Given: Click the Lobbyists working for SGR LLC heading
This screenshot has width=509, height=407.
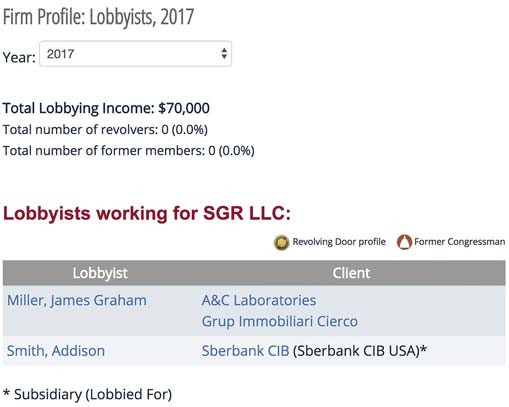Looking at the screenshot, I should [x=147, y=213].
